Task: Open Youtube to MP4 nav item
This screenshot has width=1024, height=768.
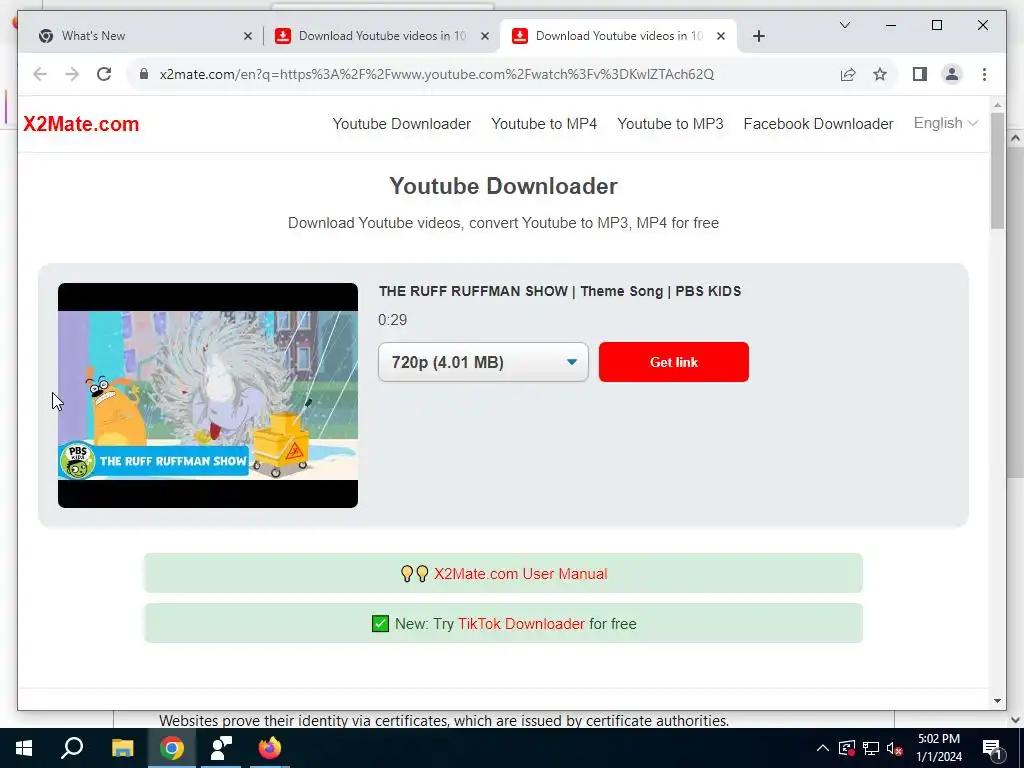Action: (544, 124)
